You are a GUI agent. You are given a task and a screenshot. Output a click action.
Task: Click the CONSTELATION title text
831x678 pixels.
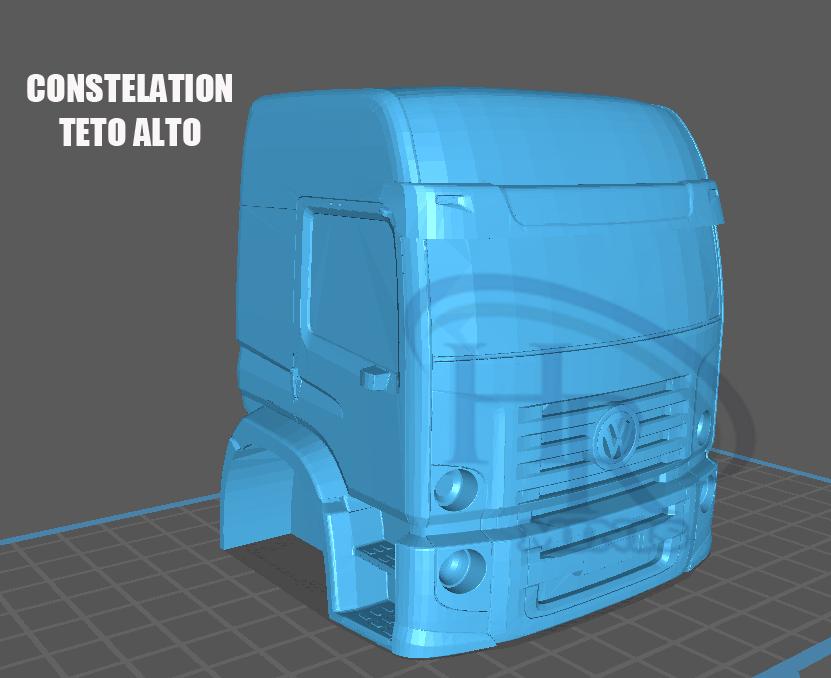point(130,88)
